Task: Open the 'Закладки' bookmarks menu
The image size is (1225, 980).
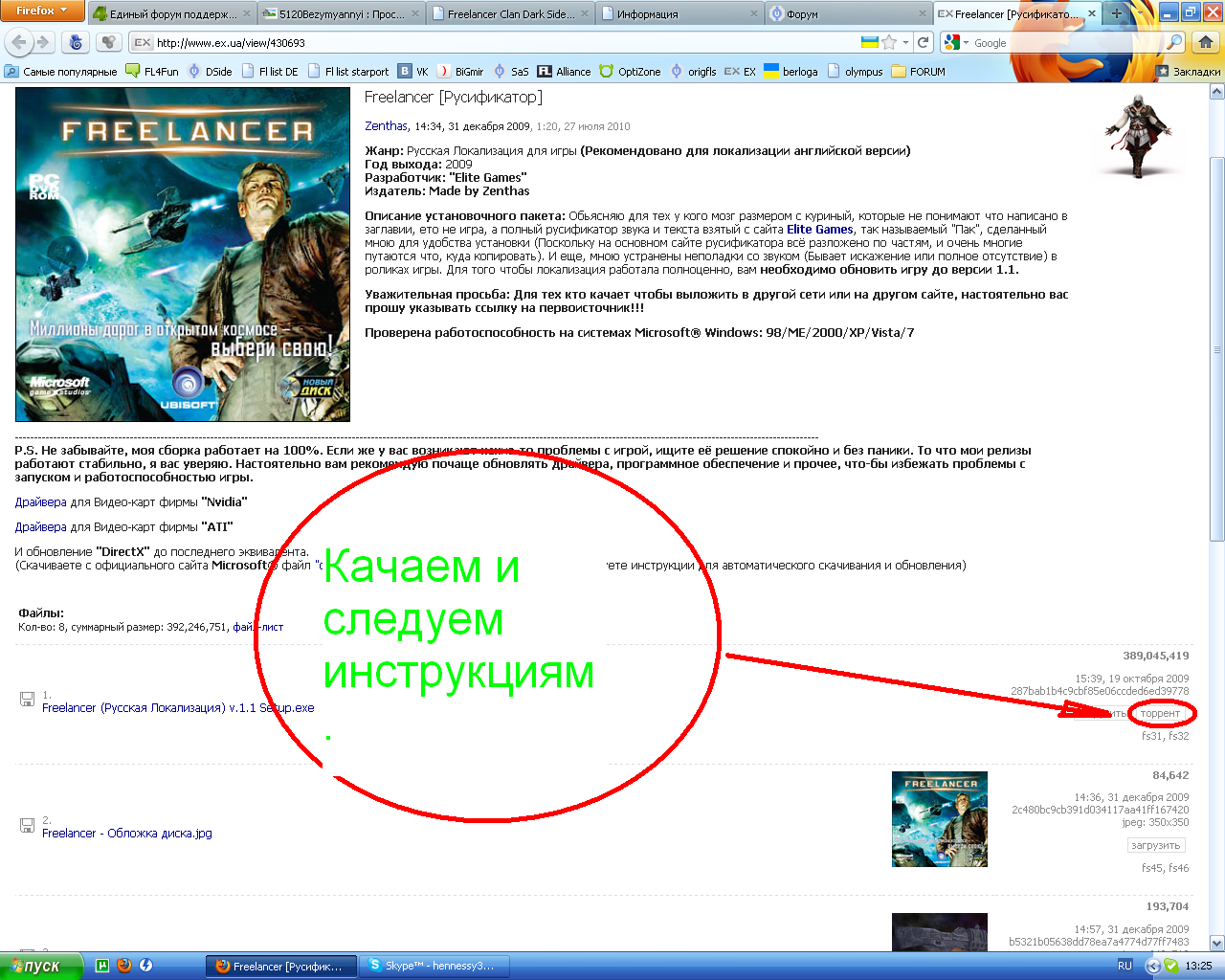Action: pyautogui.click(x=1188, y=71)
